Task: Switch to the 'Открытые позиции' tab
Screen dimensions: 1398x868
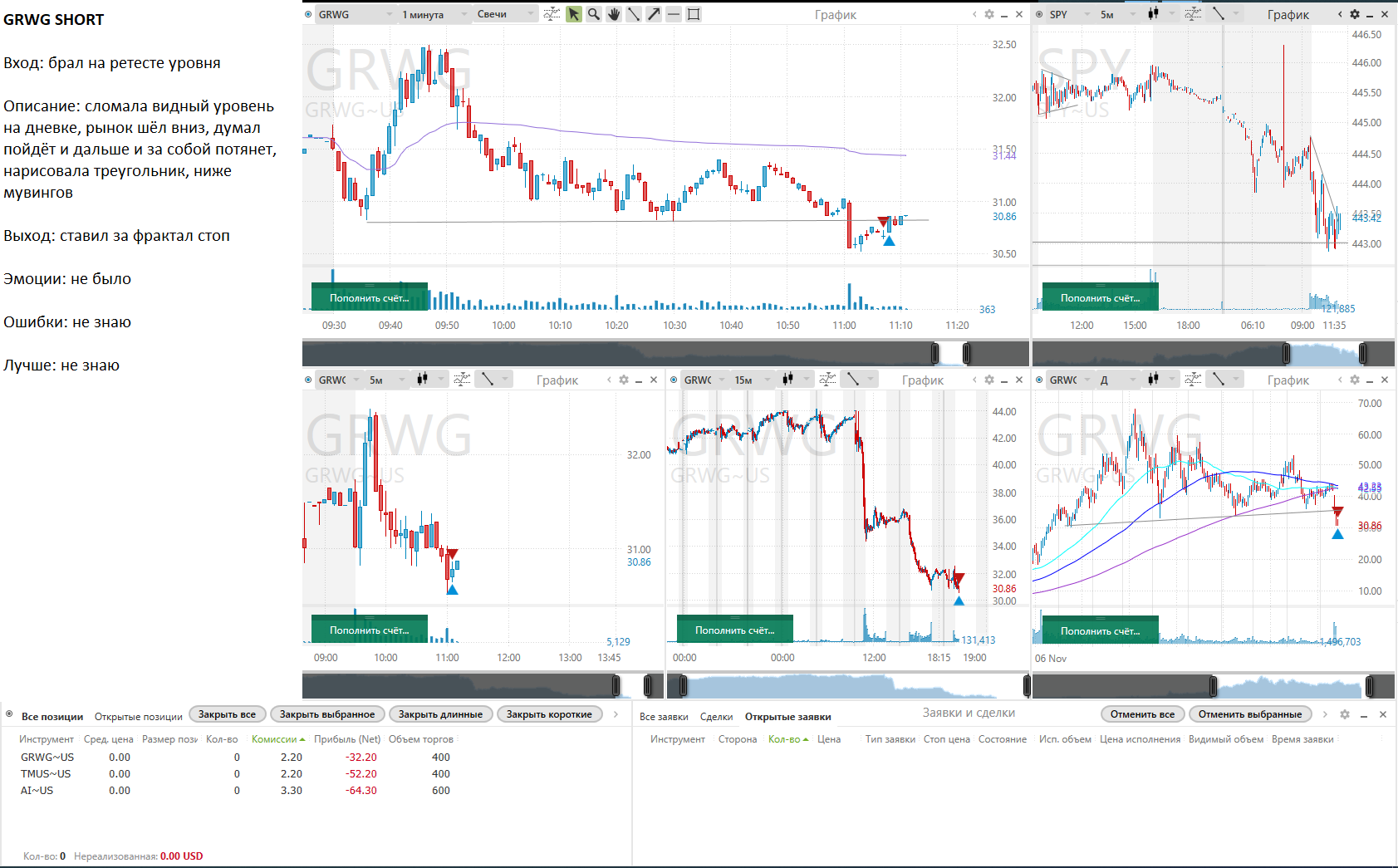Action: point(138,716)
